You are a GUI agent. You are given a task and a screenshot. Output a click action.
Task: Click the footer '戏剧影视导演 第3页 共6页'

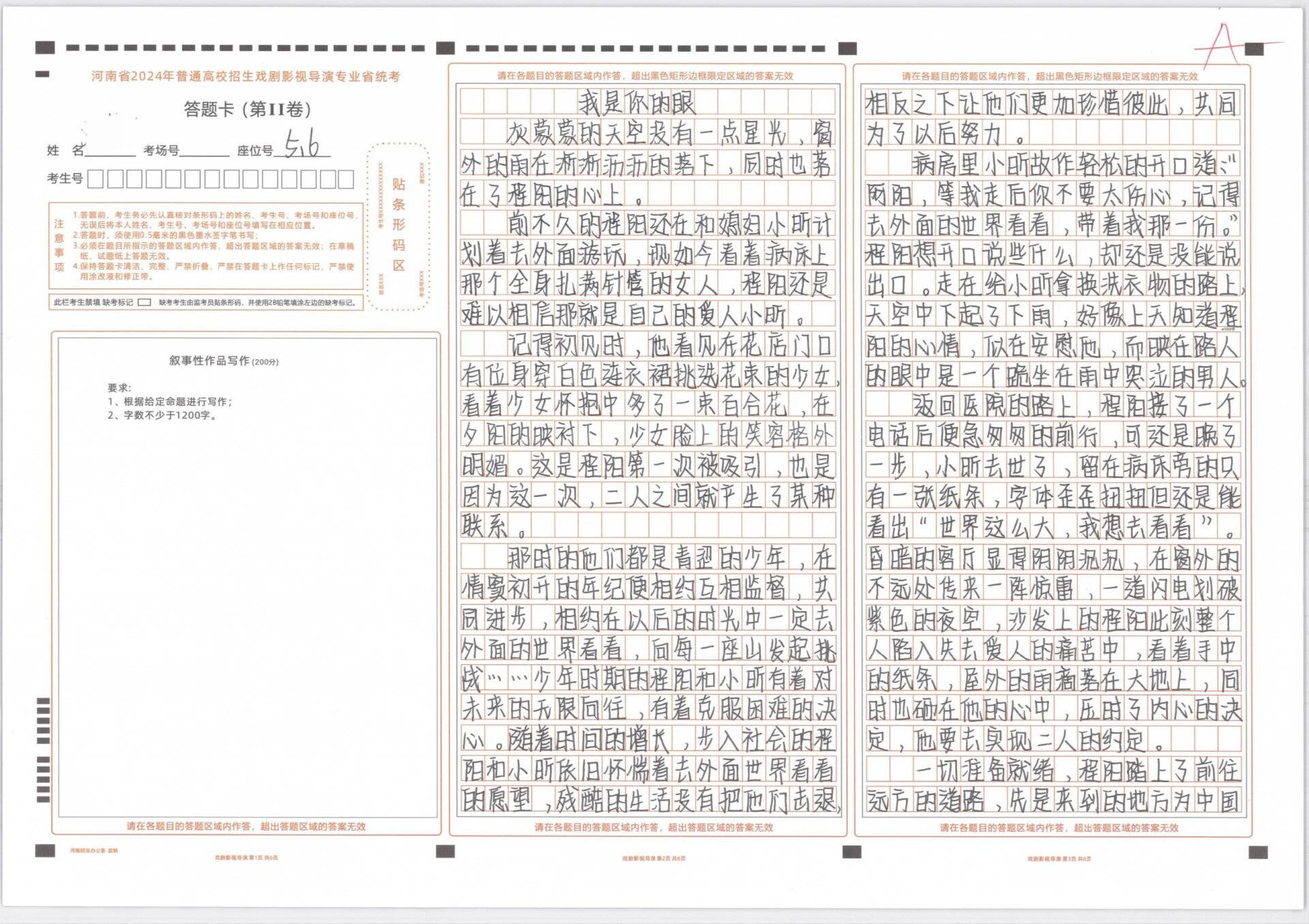coord(1059,859)
